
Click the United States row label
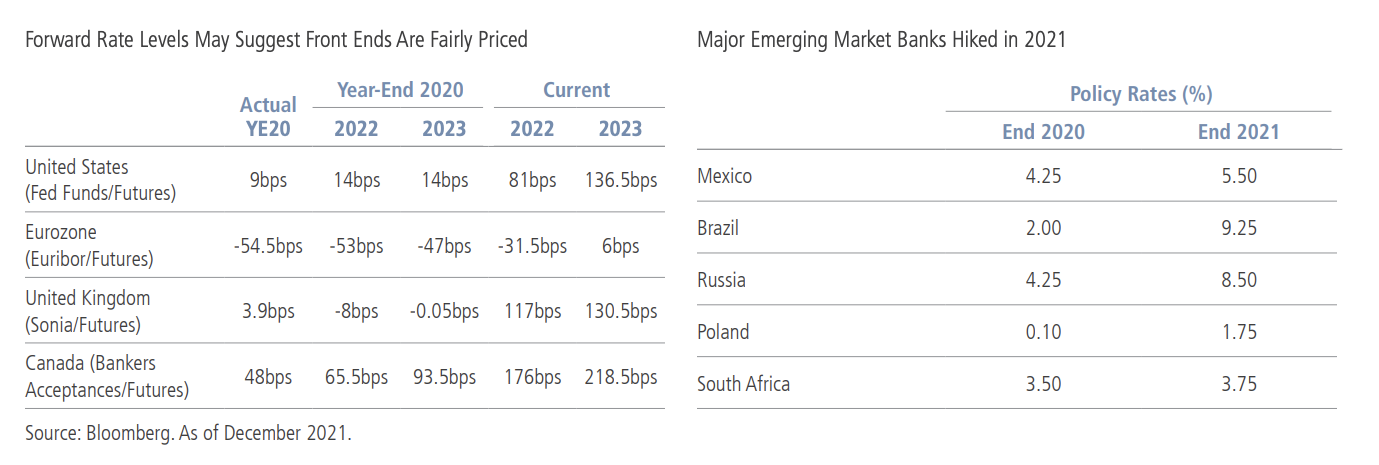coord(100,180)
